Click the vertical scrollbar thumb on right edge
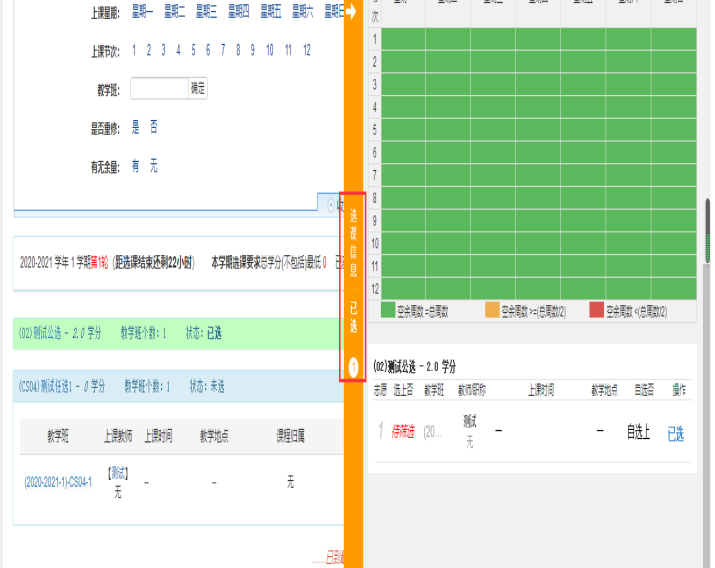Screen dimensions: 715x568 (708, 231)
